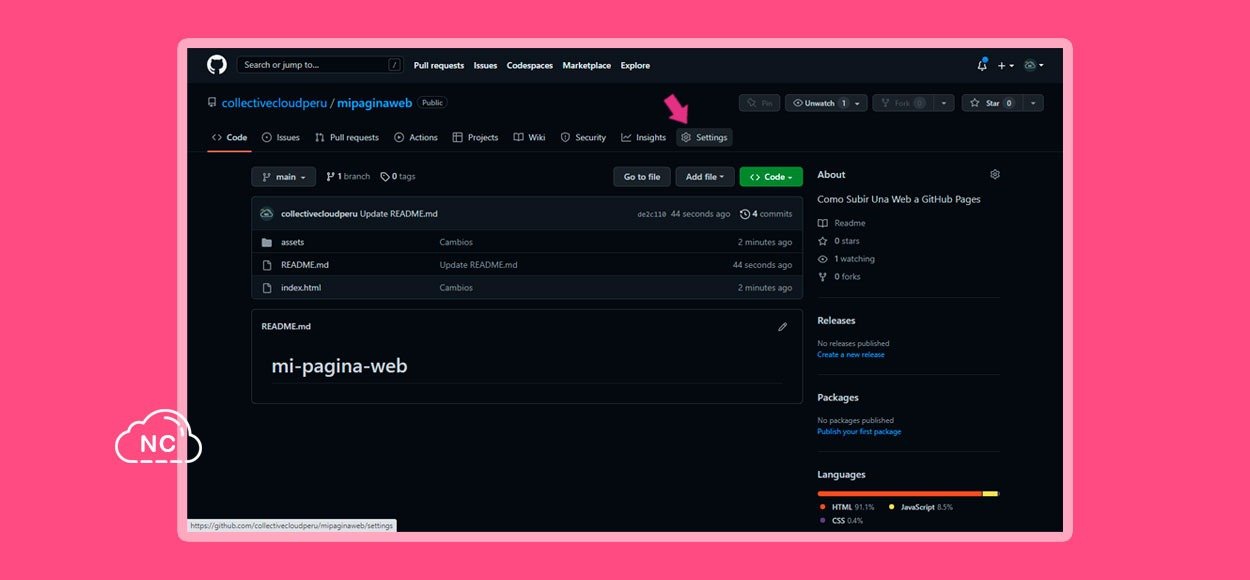Screen dimensions: 1250x580
Task: Open collectivecloudperu in latest commit row
Action: (x=319, y=214)
